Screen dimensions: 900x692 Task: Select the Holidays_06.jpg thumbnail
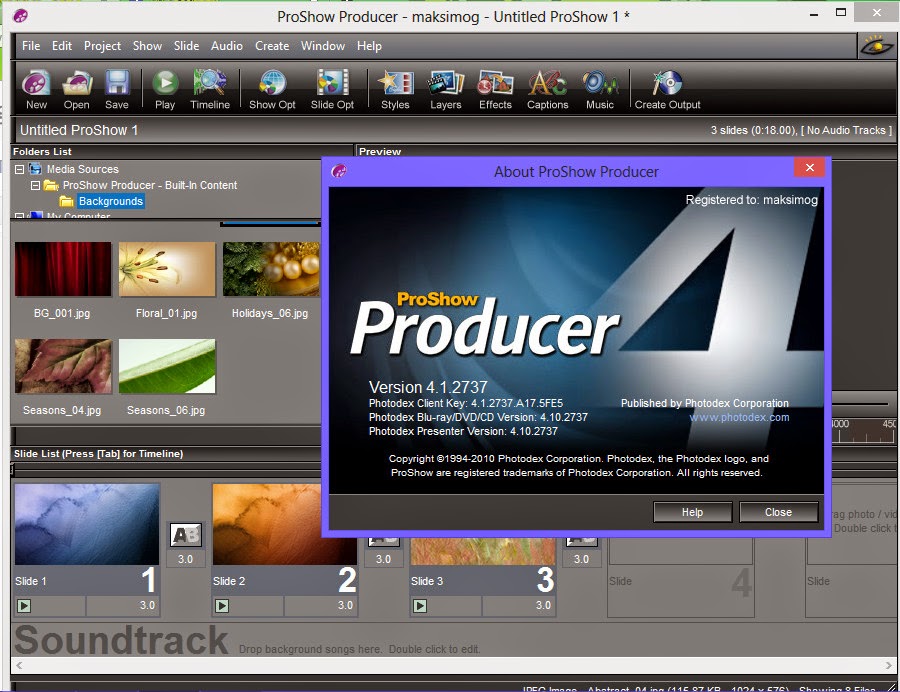point(271,269)
